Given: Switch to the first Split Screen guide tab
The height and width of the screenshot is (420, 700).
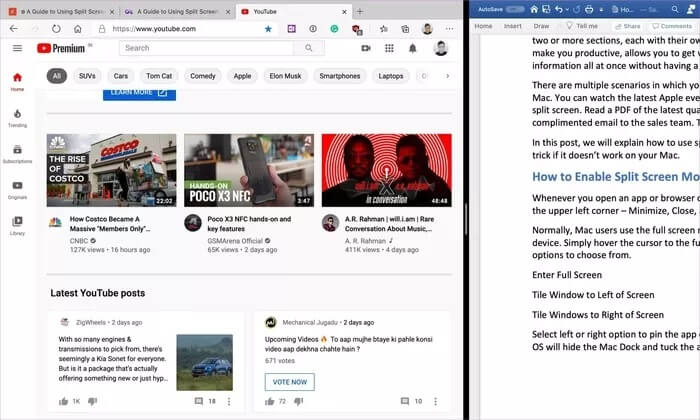Looking at the screenshot, I should (62, 12).
